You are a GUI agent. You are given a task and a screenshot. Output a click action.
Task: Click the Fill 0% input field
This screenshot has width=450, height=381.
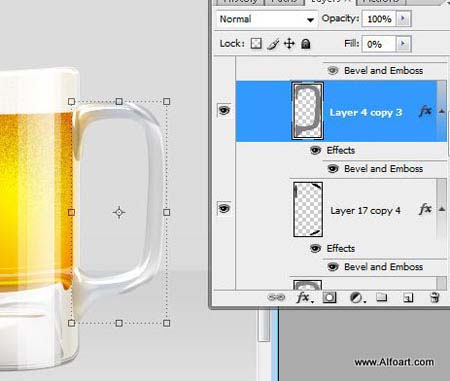click(379, 44)
